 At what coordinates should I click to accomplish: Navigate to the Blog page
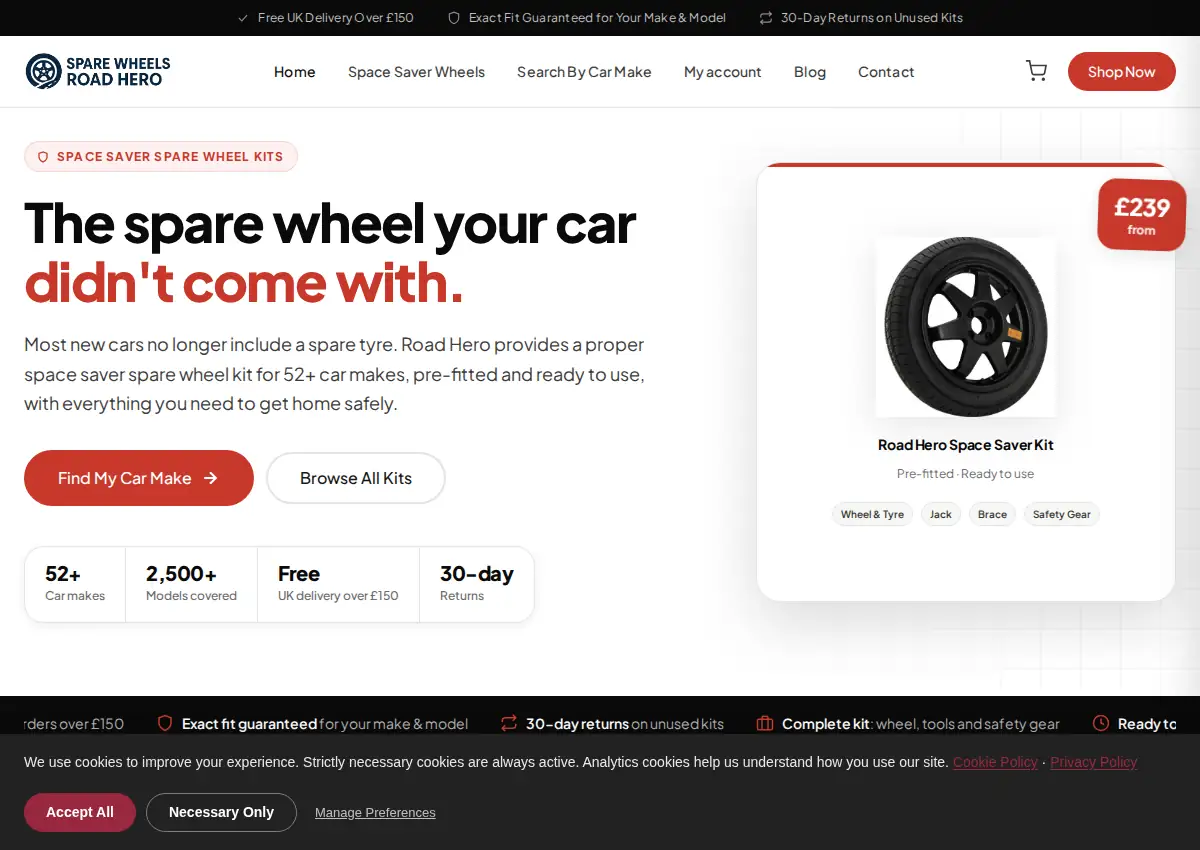pos(810,72)
